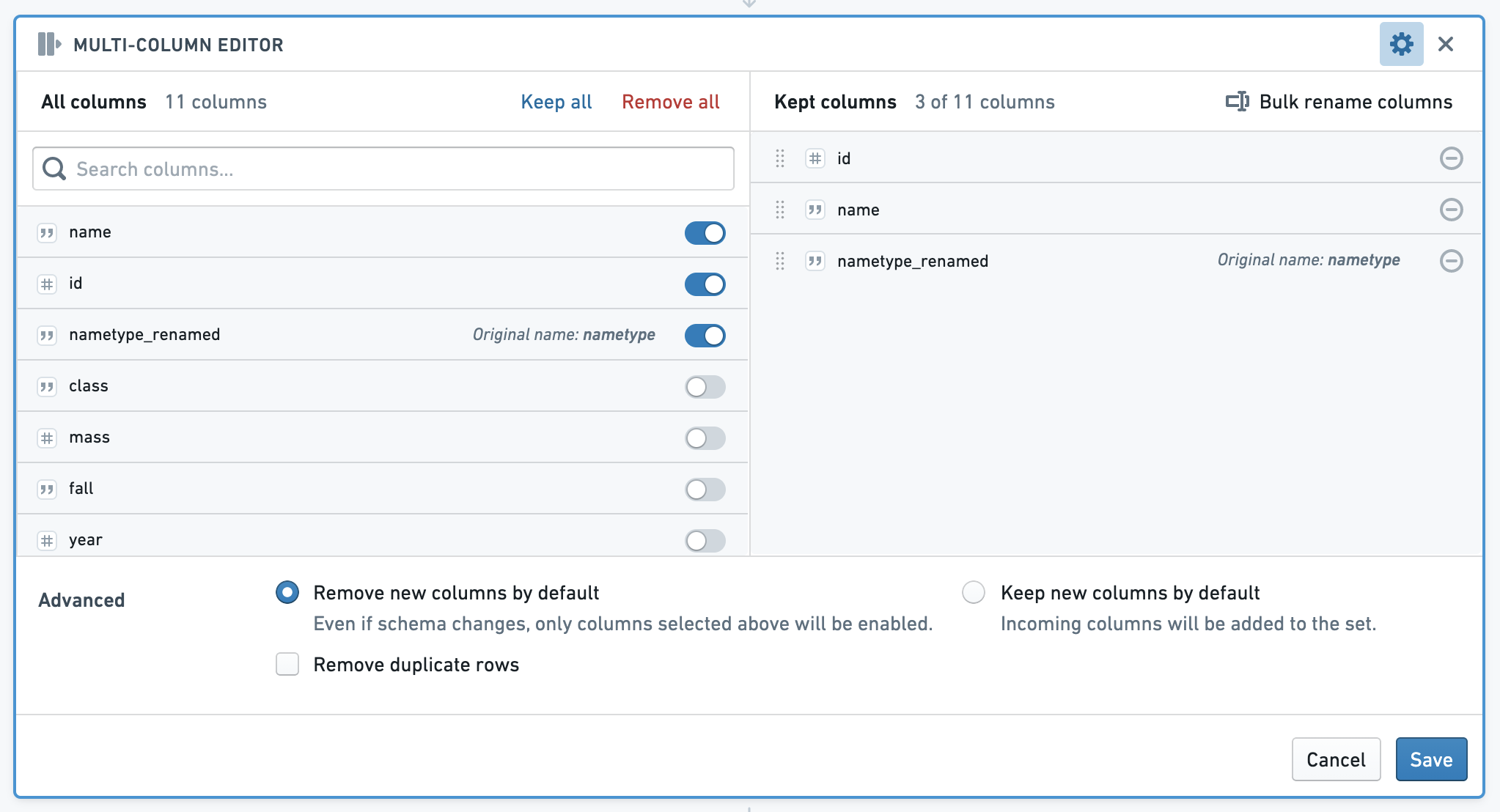Click the mass column name in All columns

[x=89, y=438]
